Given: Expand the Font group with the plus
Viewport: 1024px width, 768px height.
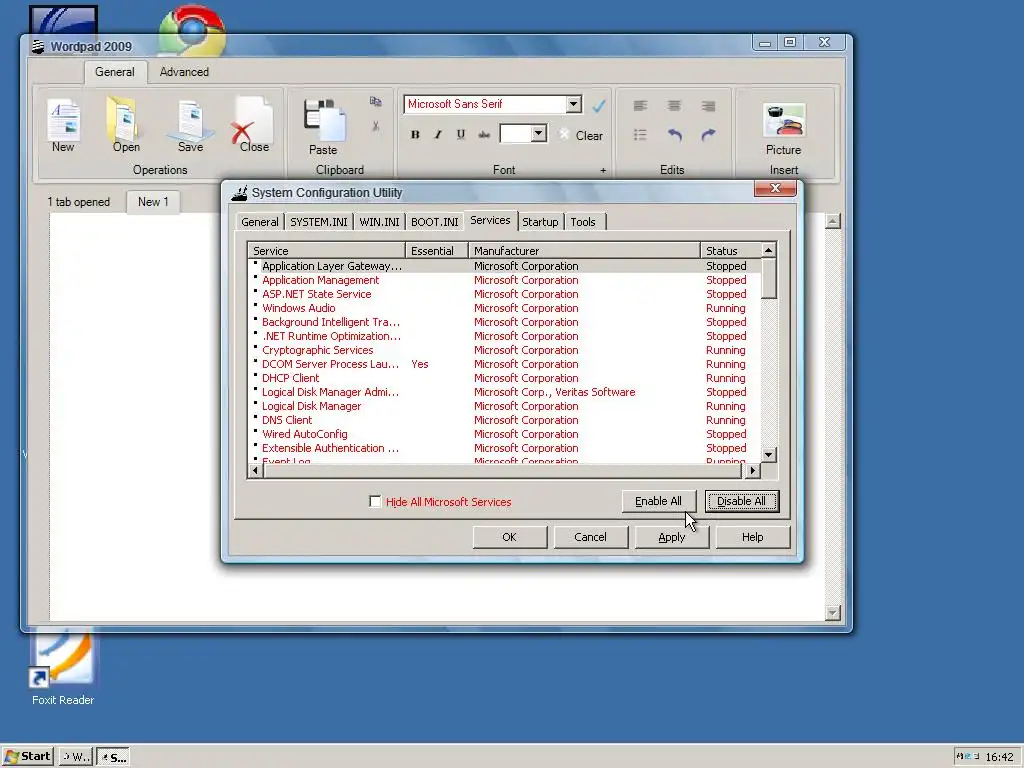Looking at the screenshot, I should (x=603, y=170).
